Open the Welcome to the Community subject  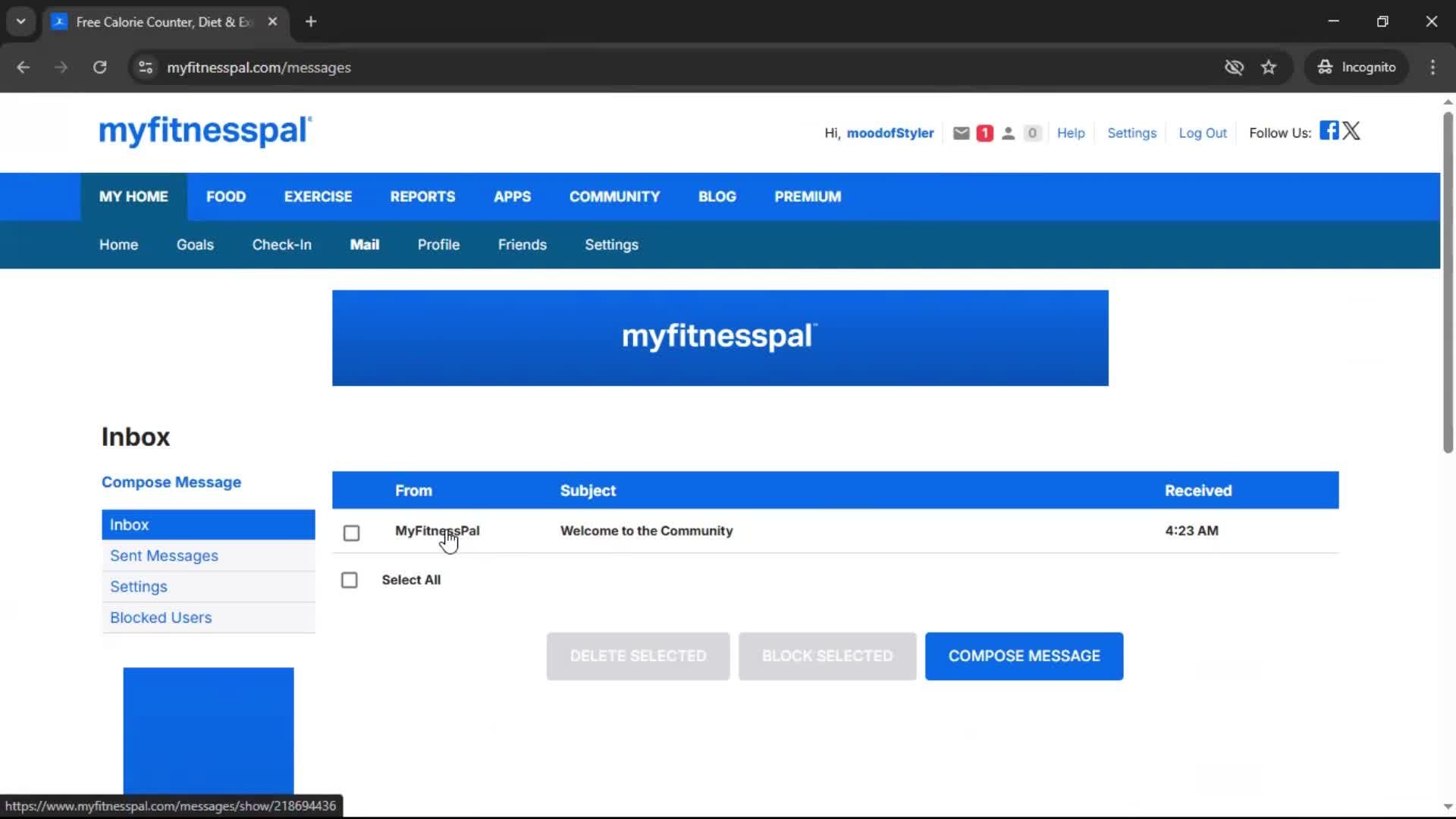[x=646, y=531]
